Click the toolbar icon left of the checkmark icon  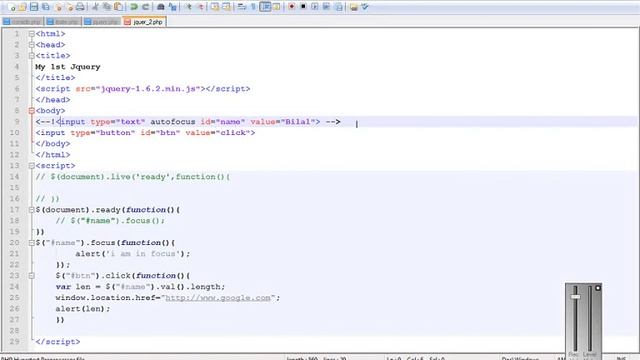(353, 7)
